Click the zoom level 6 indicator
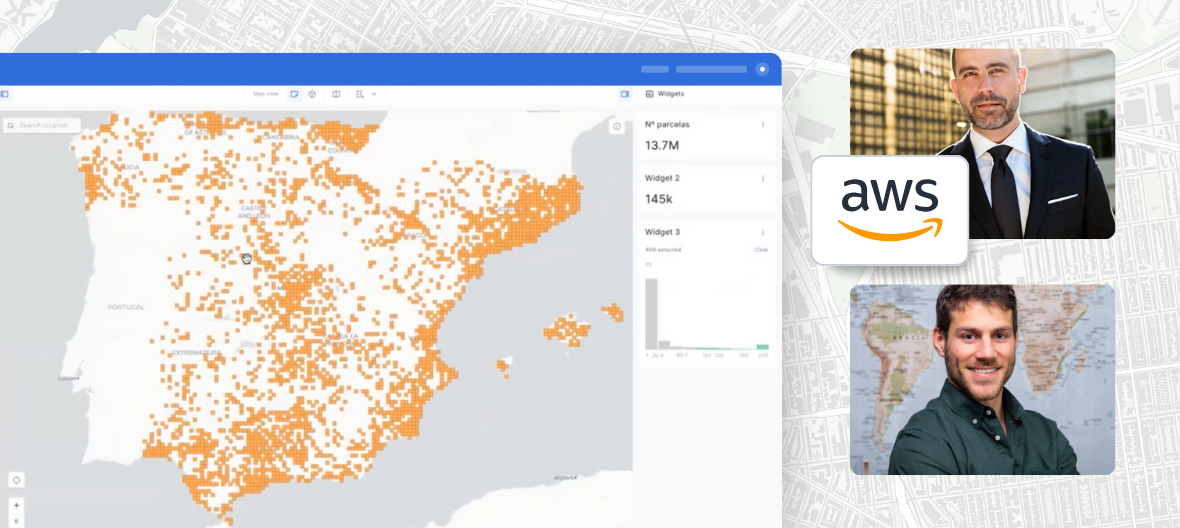The image size is (1180, 528). click(x=17, y=520)
